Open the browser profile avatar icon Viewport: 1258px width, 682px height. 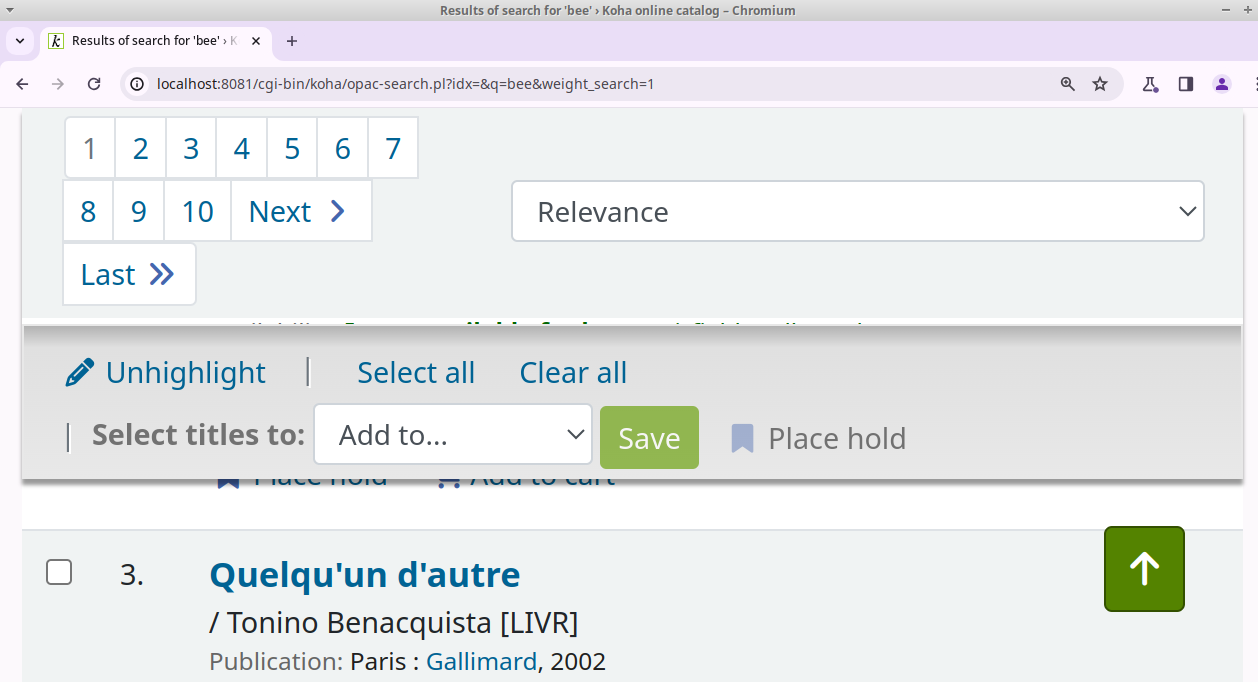click(x=1221, y=84)
